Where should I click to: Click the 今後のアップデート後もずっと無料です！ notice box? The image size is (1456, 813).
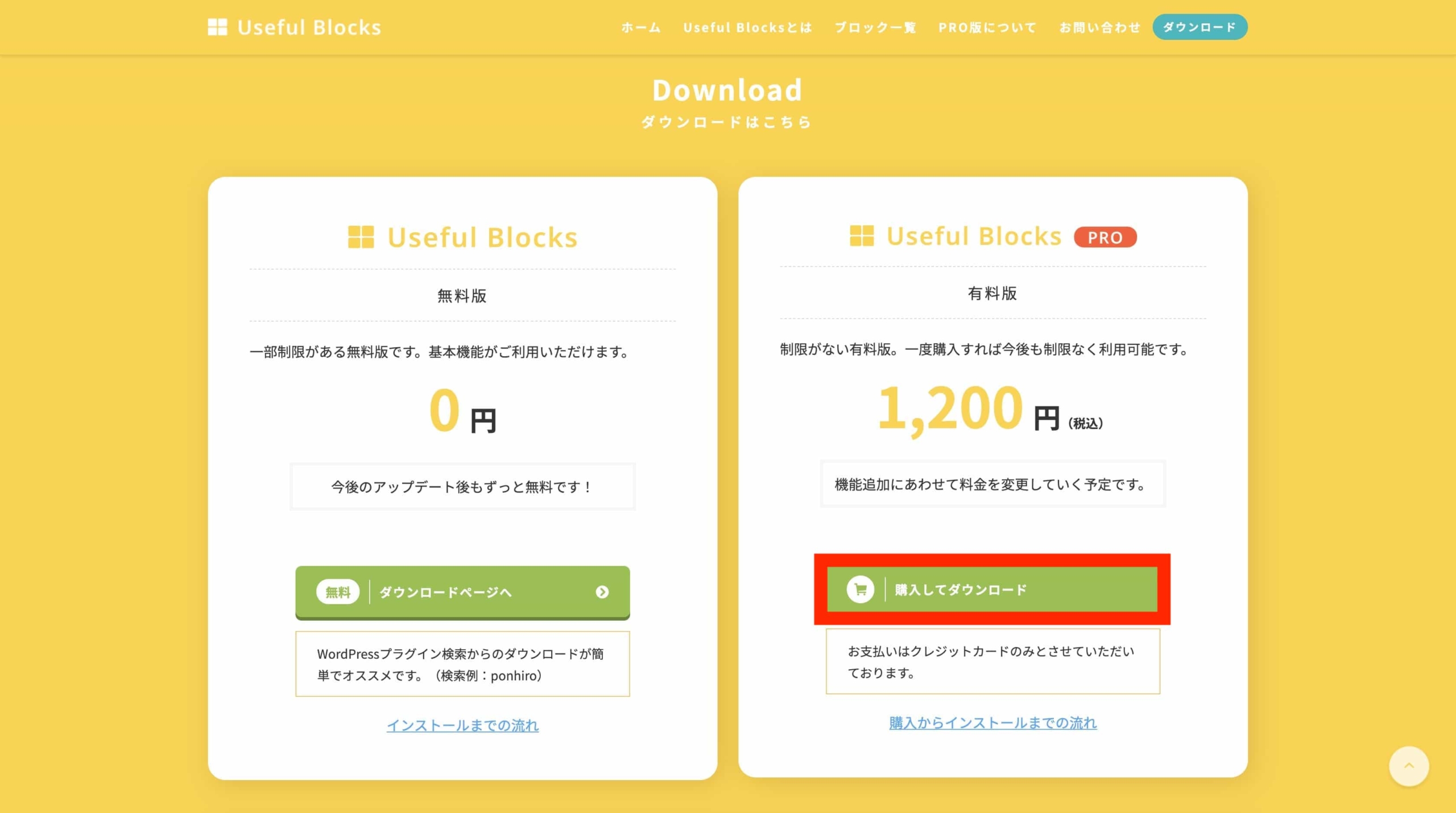point(462,487)
